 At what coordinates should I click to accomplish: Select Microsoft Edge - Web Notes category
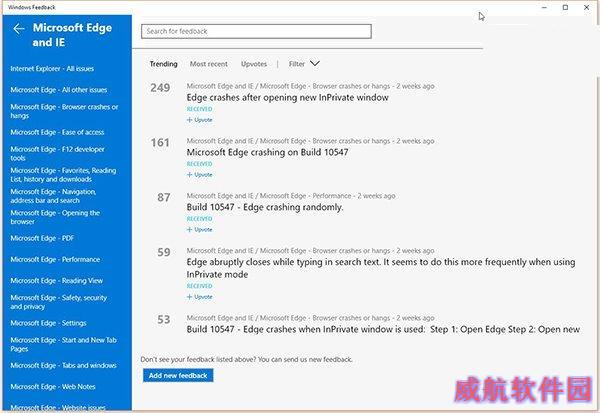click(53, 387)
